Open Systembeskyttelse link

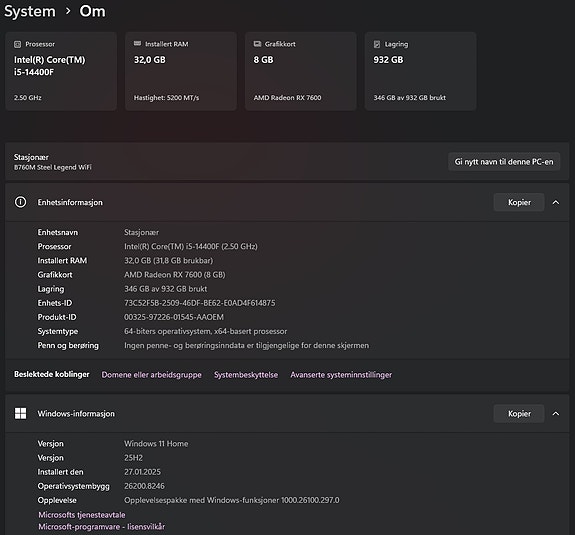pos(246,375)
